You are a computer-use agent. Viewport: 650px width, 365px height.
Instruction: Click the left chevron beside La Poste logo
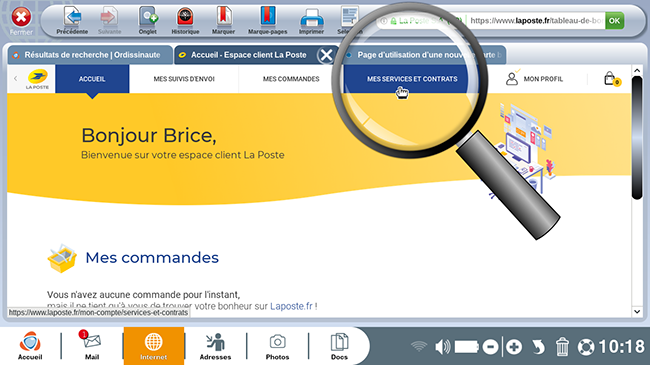16,78
